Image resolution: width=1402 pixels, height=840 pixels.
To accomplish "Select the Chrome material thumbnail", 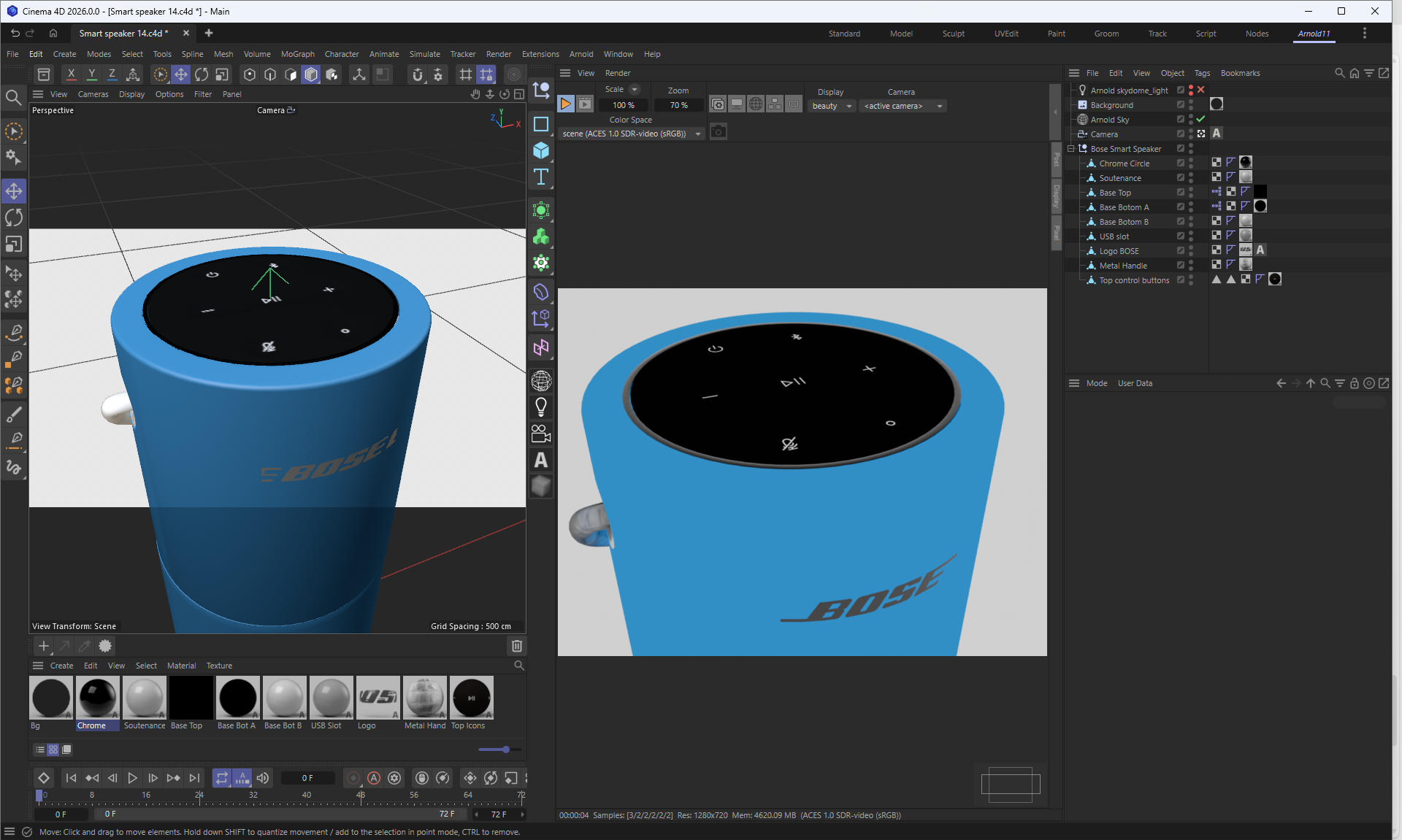I will point(97,698).
